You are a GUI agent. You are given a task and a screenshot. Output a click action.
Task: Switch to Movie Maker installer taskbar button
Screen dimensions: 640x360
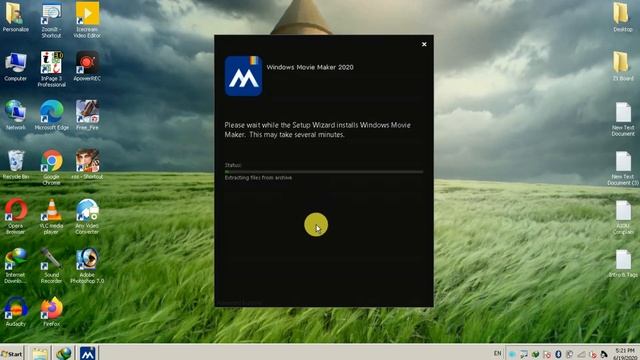[87, 353]
